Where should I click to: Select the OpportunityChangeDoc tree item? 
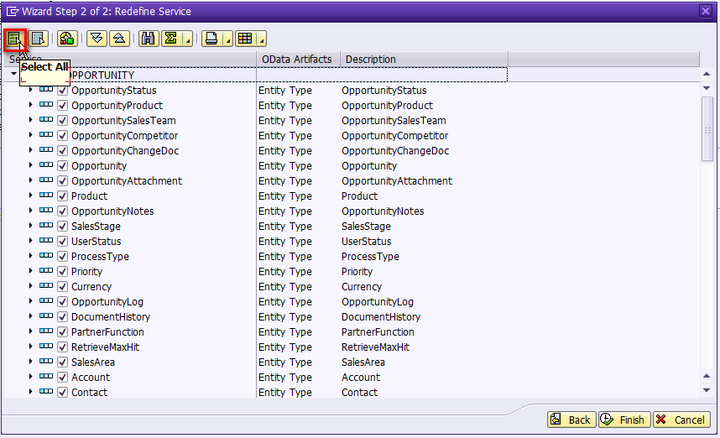[125, 151]
